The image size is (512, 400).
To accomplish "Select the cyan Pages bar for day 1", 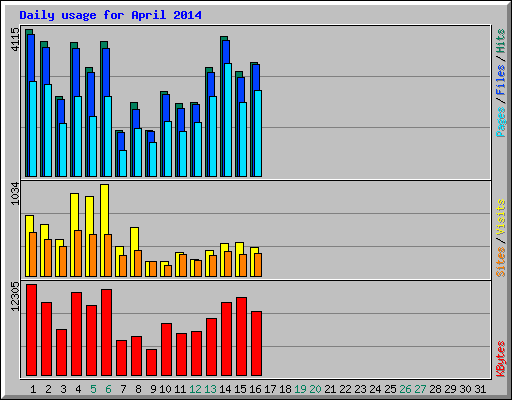I will [x=33, y=129].
